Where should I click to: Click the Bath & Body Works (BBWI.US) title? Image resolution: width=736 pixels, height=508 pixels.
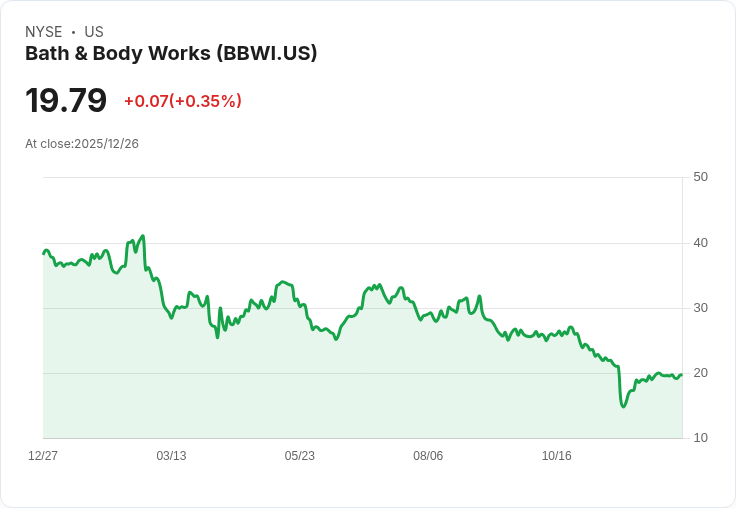[171, 53]
